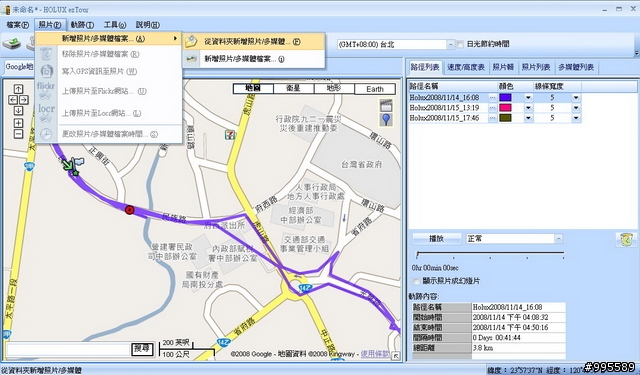Open the 檔案 menu
This screenshot has height=375, width=640.
point(17,25)
